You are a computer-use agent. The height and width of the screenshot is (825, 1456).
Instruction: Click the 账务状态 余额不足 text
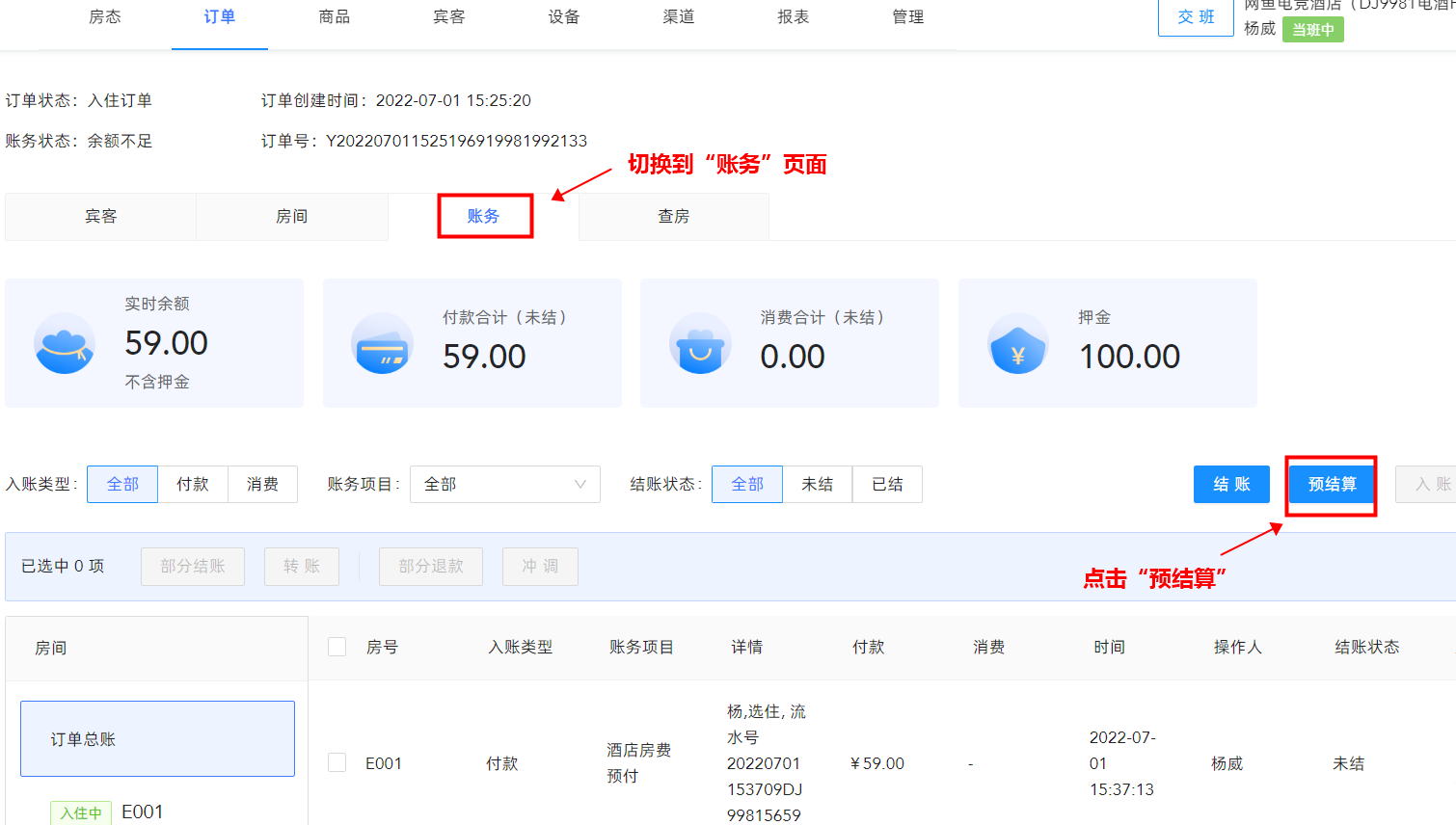coord(79,141)
